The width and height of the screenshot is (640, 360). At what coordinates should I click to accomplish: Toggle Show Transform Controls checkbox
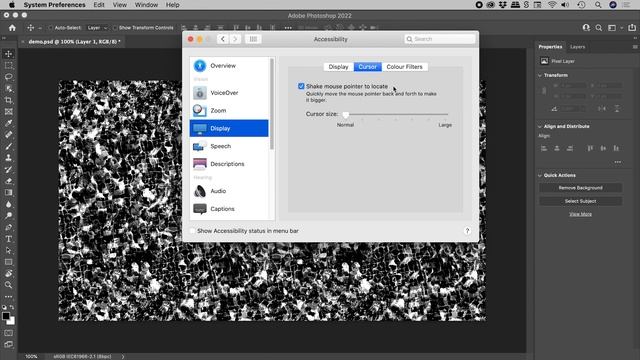tap(115, 28)
